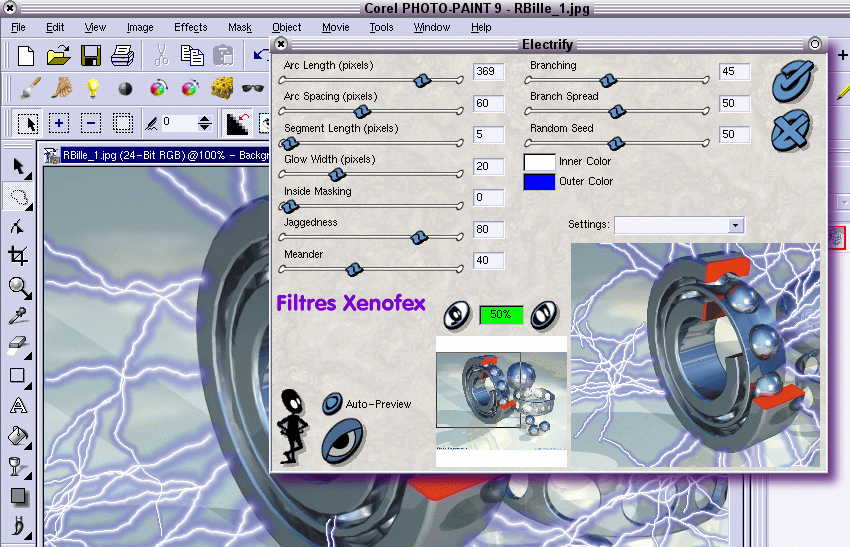Click the Print icon
850x547 pixels.
tap(123, 56)
